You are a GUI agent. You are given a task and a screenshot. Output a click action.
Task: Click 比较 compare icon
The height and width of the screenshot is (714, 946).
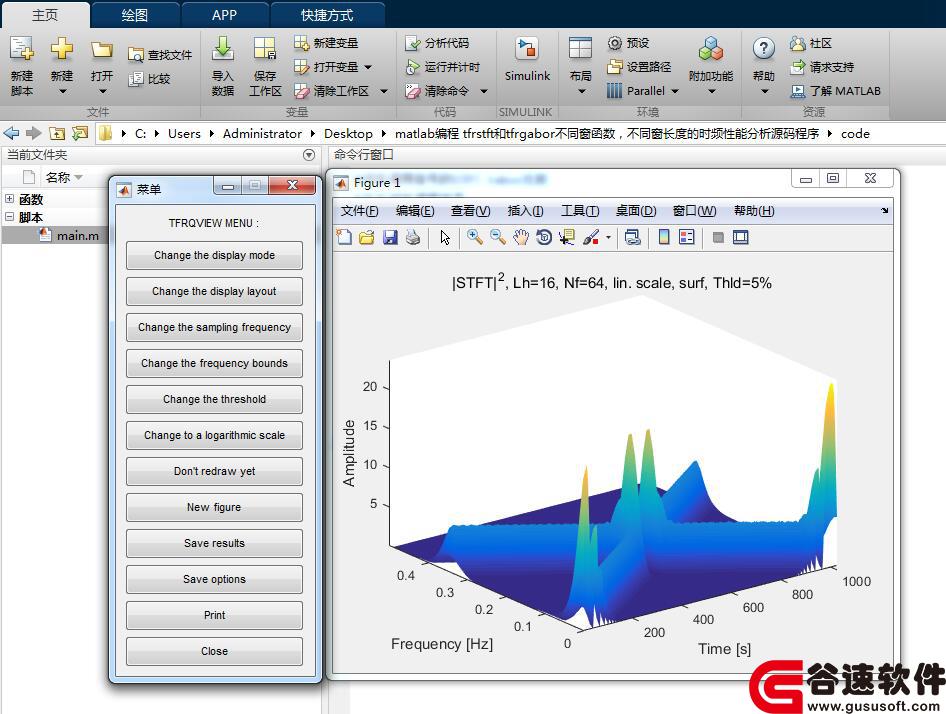click(x=135, y=78)
